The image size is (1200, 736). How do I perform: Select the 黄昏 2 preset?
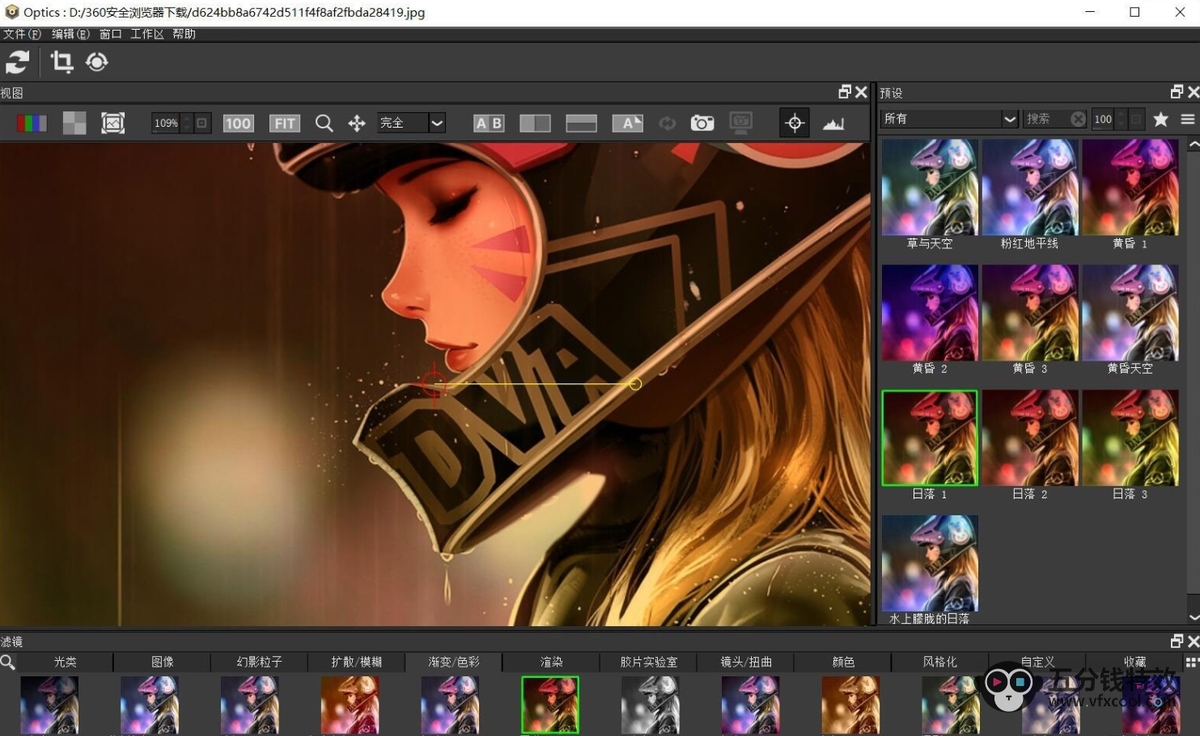point(930,312)
